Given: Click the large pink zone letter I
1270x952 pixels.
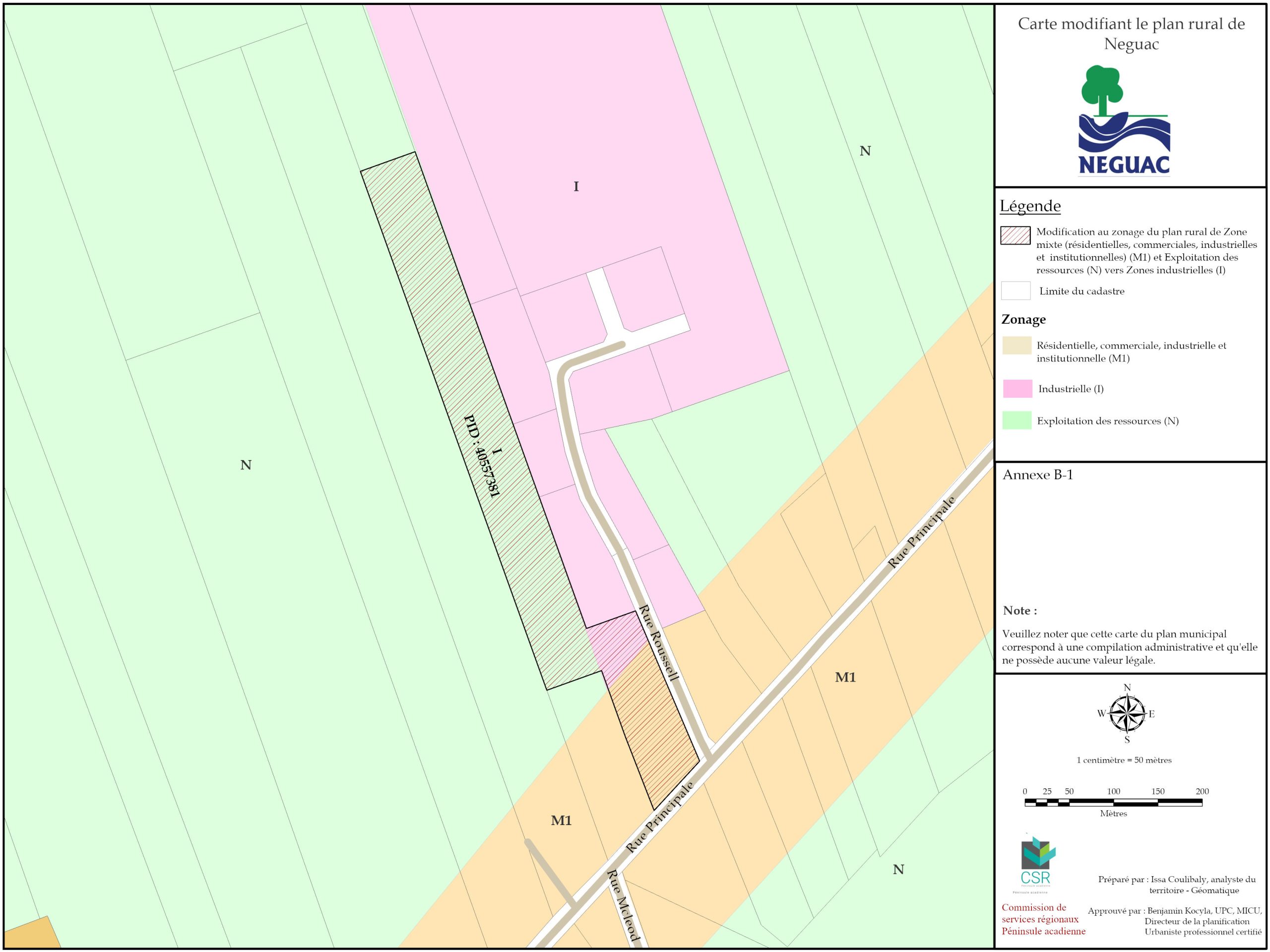Looking at the screenshot, I should (x=576, y=186).
